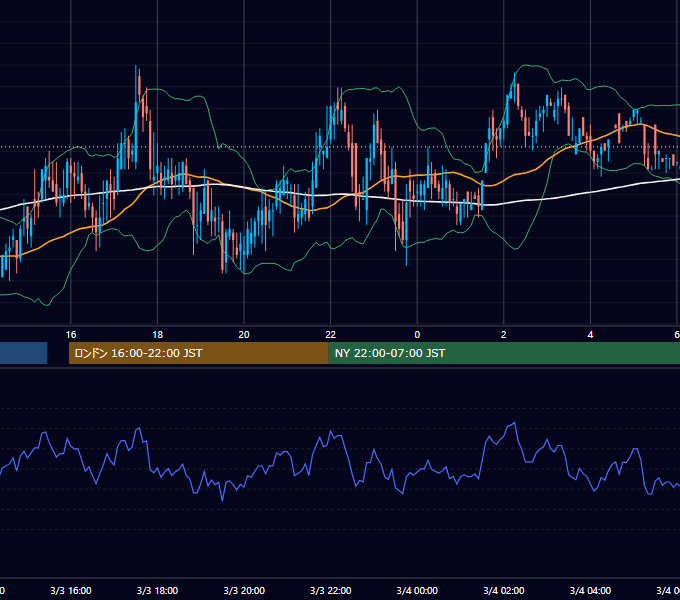The image size is (680, 600).
Task: Select the ロンドン 16:00-22:00 JST session bar
Action: [x=199, y=353]
